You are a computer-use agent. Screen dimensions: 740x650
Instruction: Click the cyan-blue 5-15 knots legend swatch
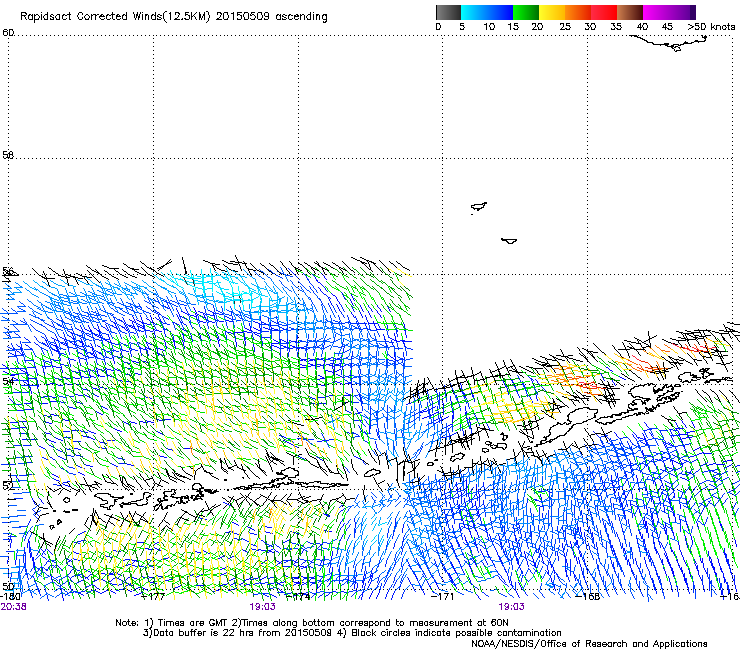(x=487, y=12)
